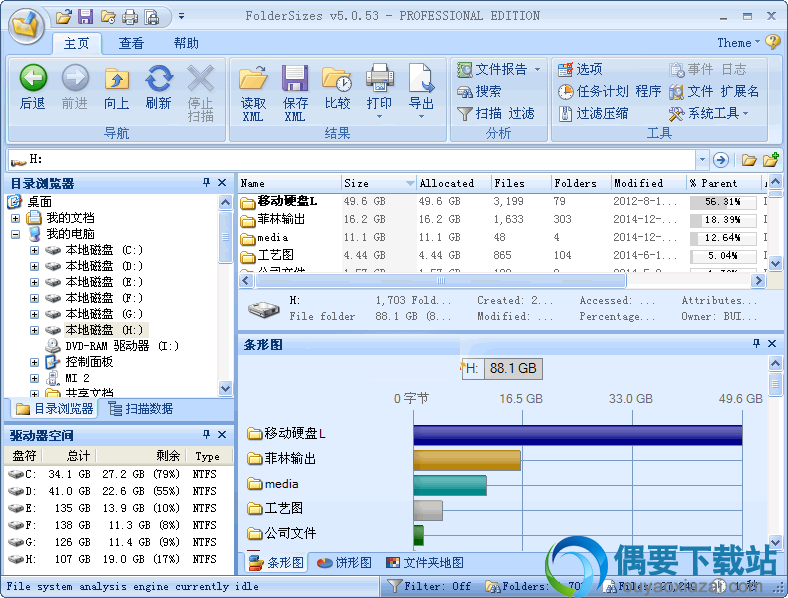Image resolution: width=788 pixels, height=598 pixels.
Task: Switch to the 文件夹地图 tab
Action: 425,562
